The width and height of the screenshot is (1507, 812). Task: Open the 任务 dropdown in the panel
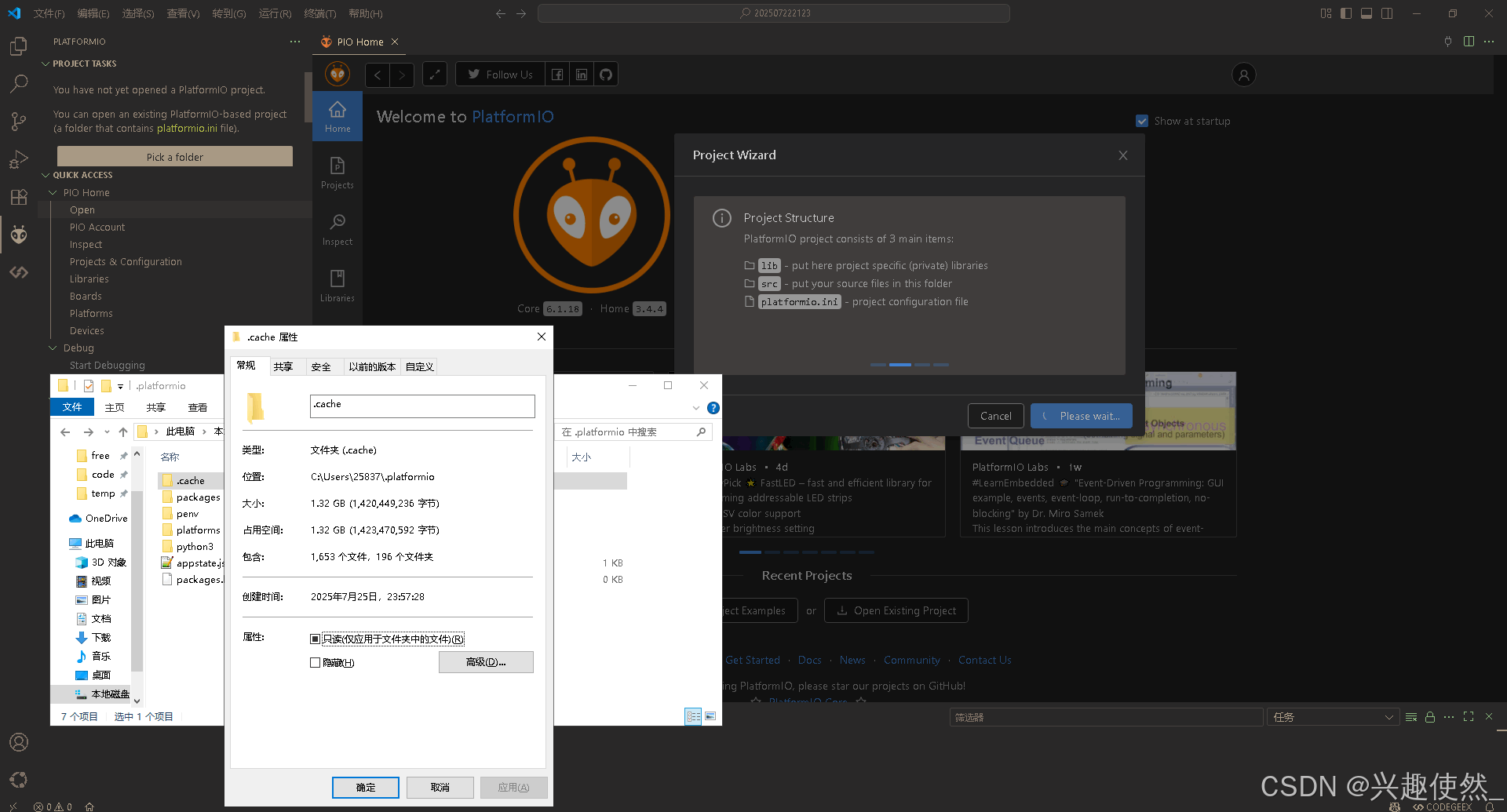[1333, 717]
